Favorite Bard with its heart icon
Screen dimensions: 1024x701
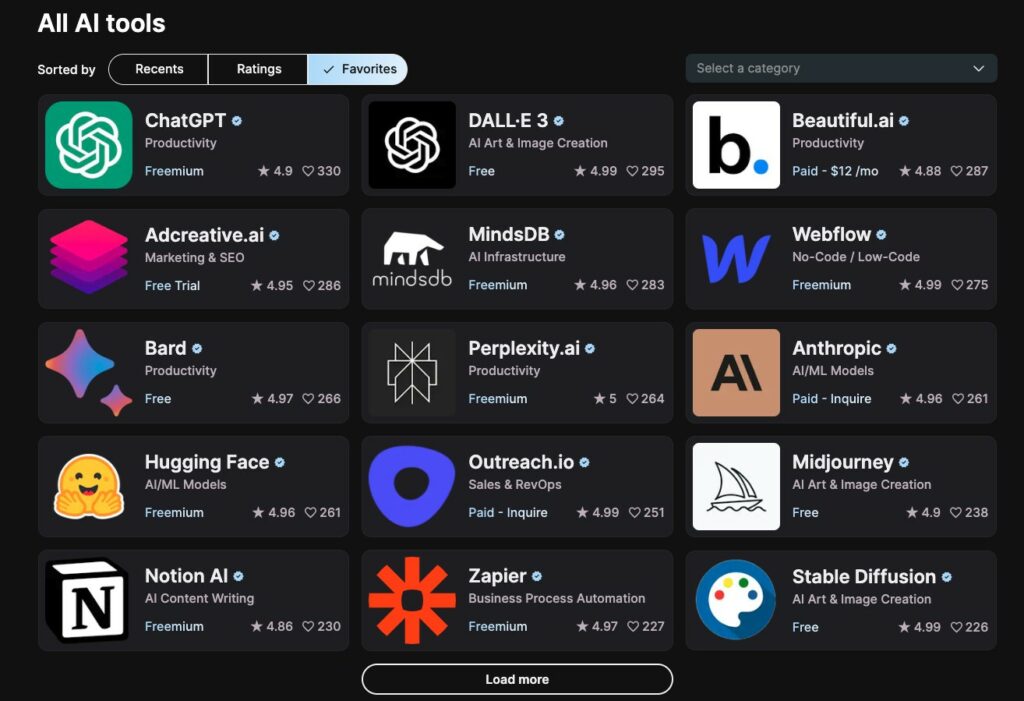(x=309, y=399)
